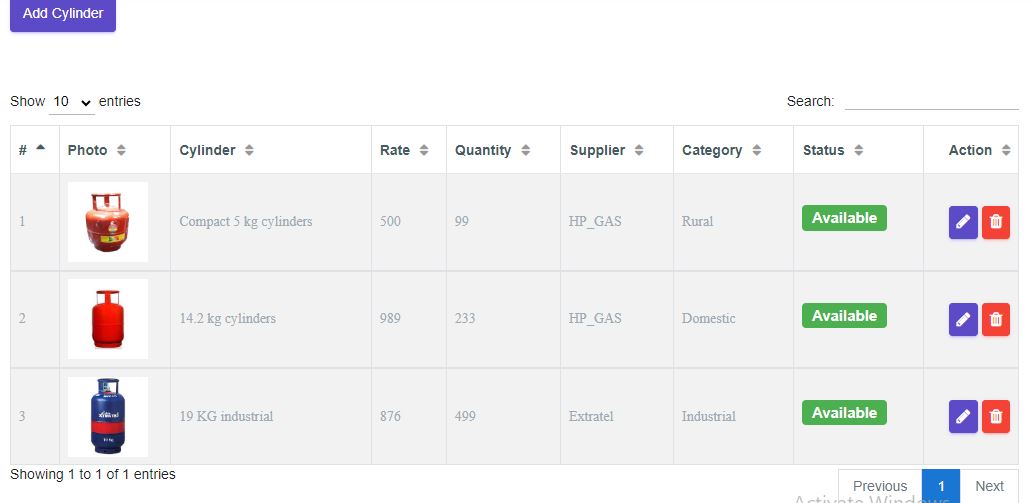Viewport: 1030px width, 503px height.
Task: Sort by Status column header
Action: (833, 150)
